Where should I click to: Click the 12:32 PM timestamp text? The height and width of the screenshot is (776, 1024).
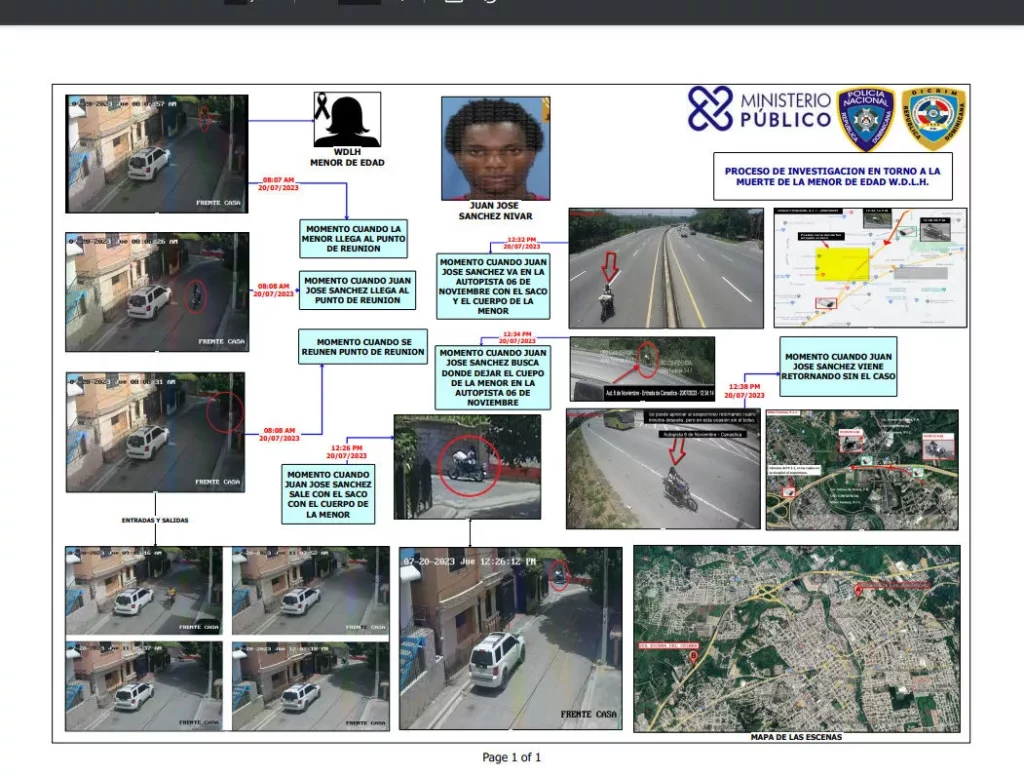point(520,243)
